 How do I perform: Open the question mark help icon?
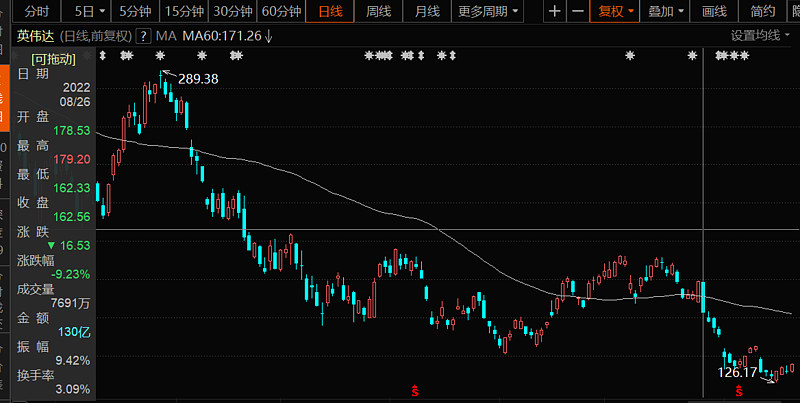pyautogui.click(x=144, y=36)
